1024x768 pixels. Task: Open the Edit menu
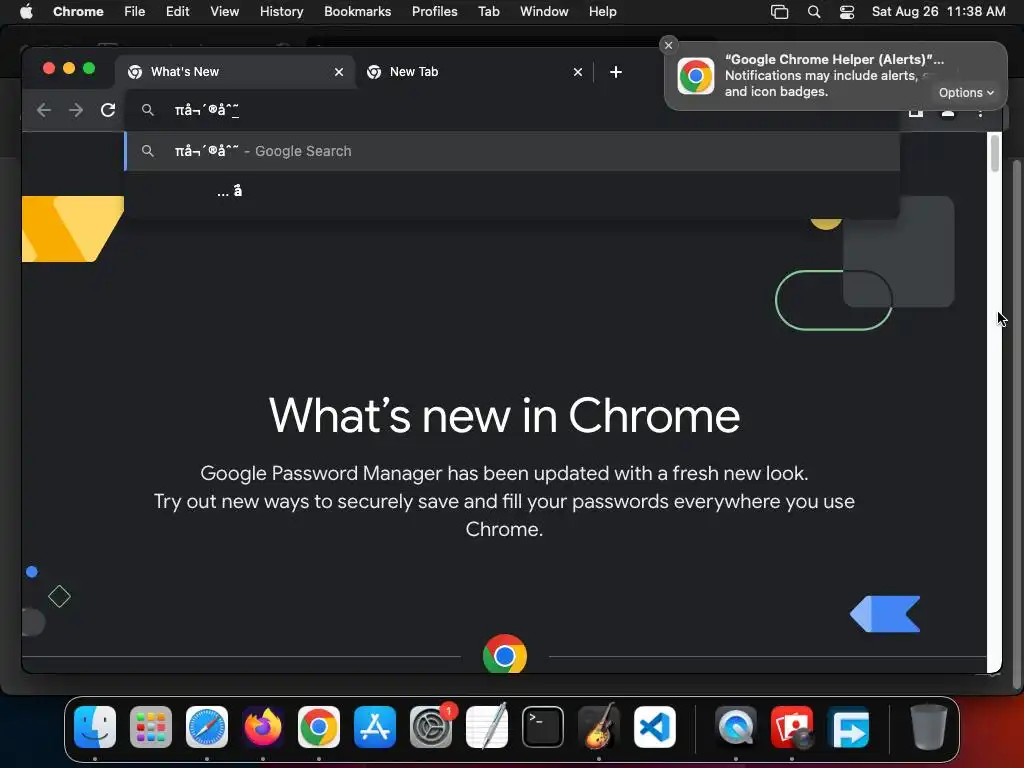(x=178, y=12)
